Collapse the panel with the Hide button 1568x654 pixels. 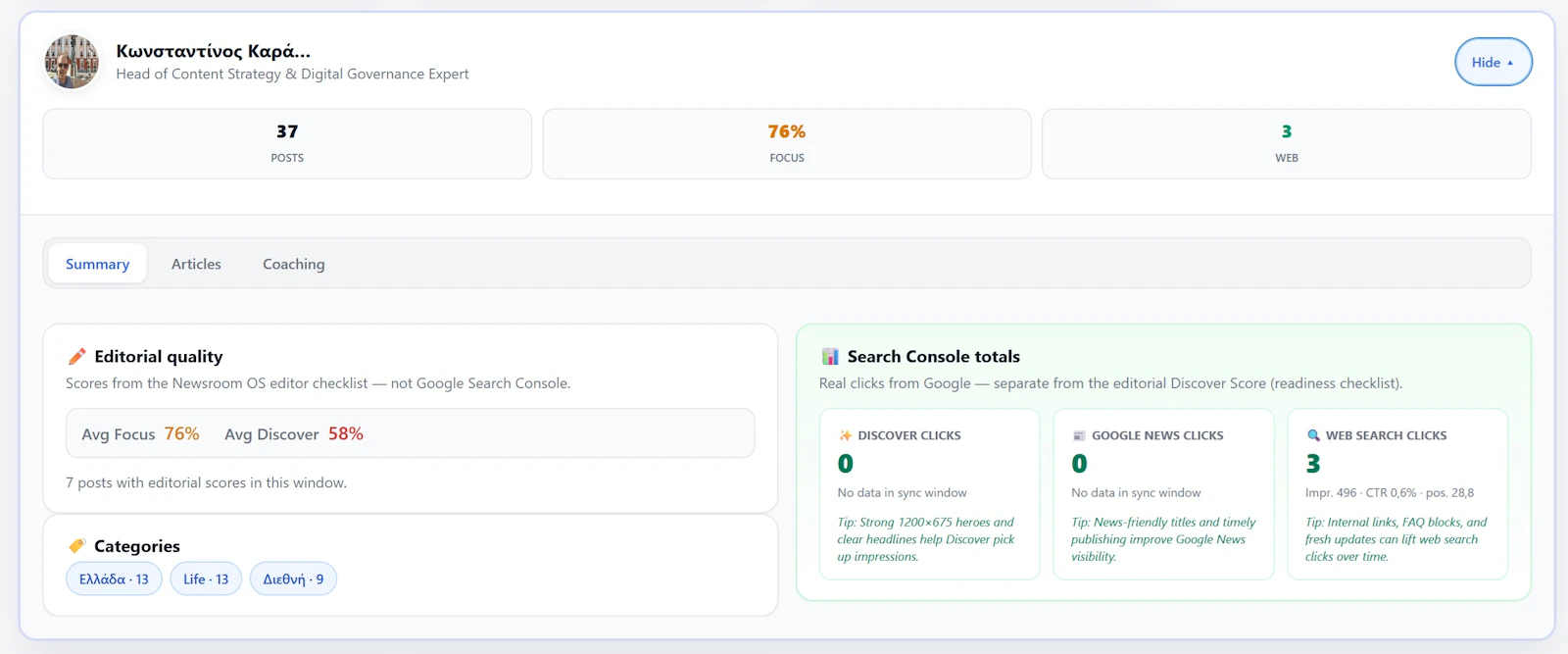(1493, 62)
